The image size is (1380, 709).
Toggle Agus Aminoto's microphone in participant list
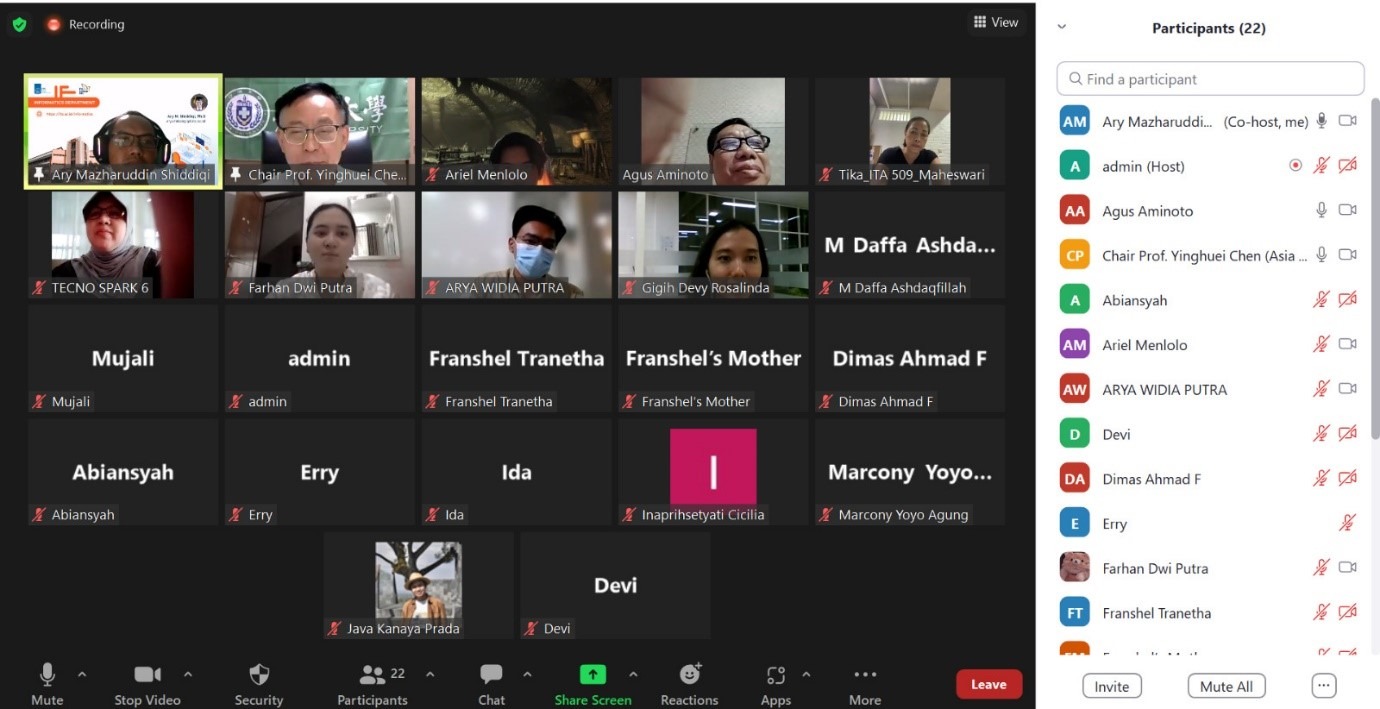(x=1321, y=210)
